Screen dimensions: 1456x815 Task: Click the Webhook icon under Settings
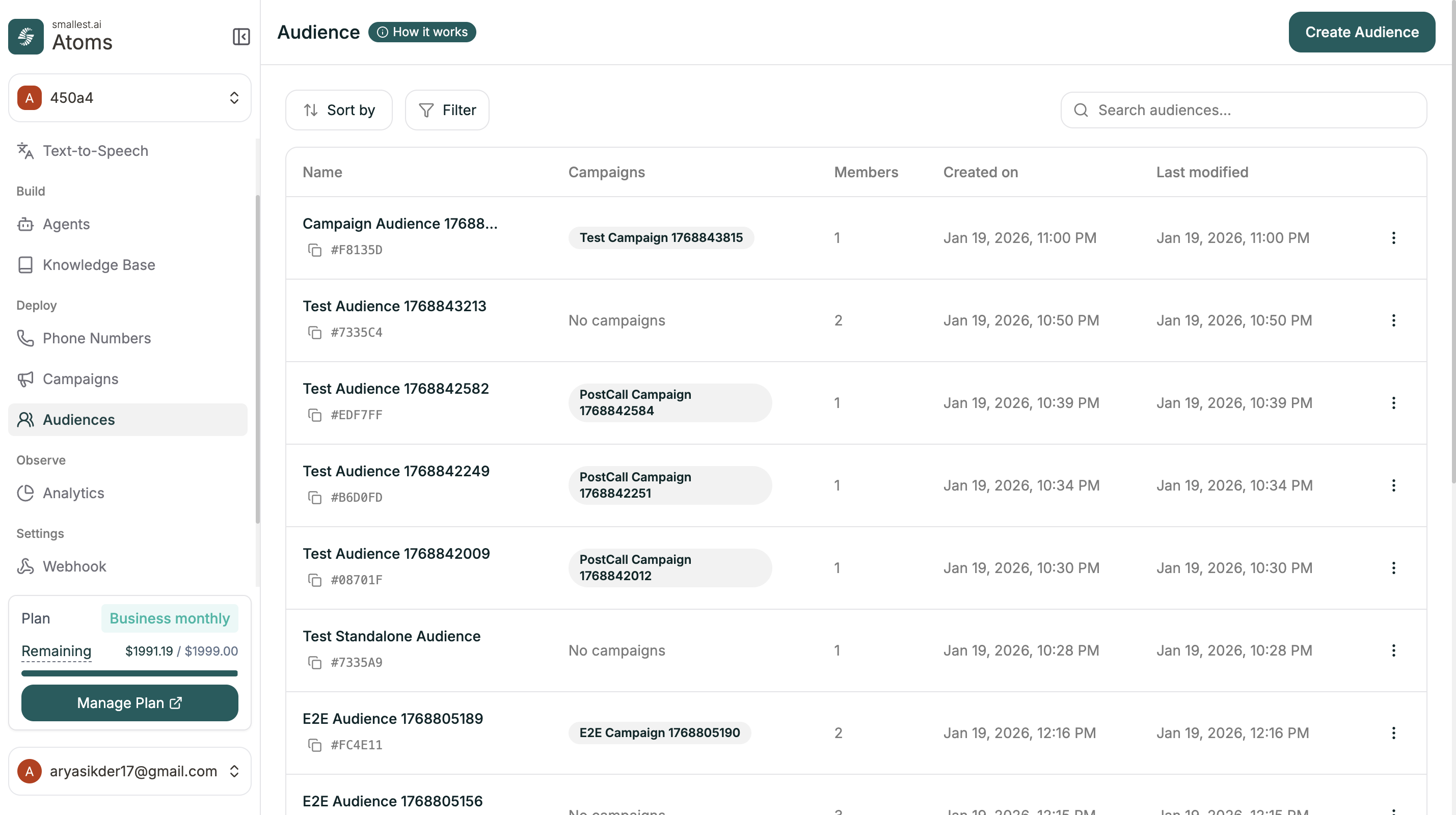(25, 566)
